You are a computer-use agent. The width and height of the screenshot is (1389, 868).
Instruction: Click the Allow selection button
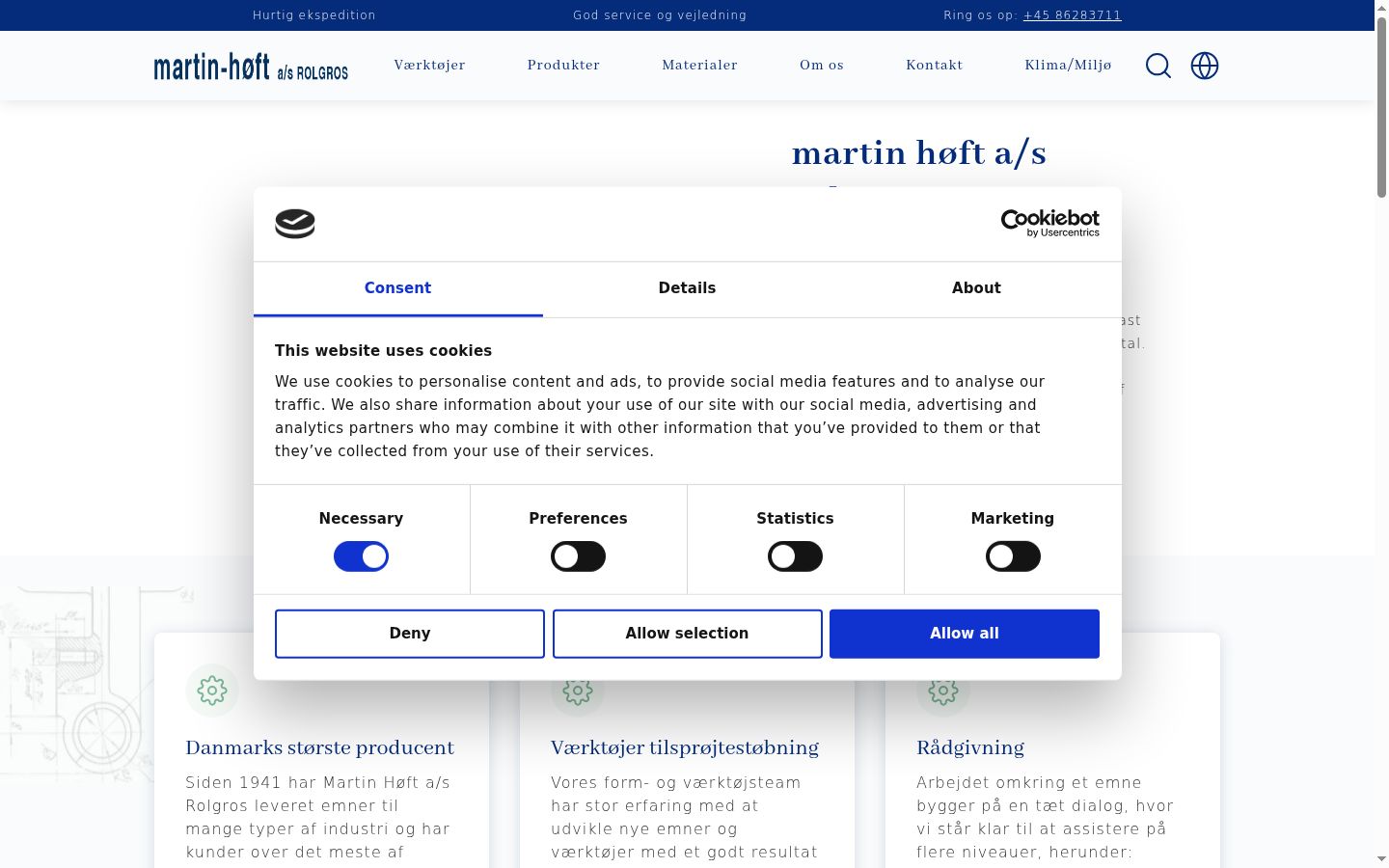tap(687, 634)
